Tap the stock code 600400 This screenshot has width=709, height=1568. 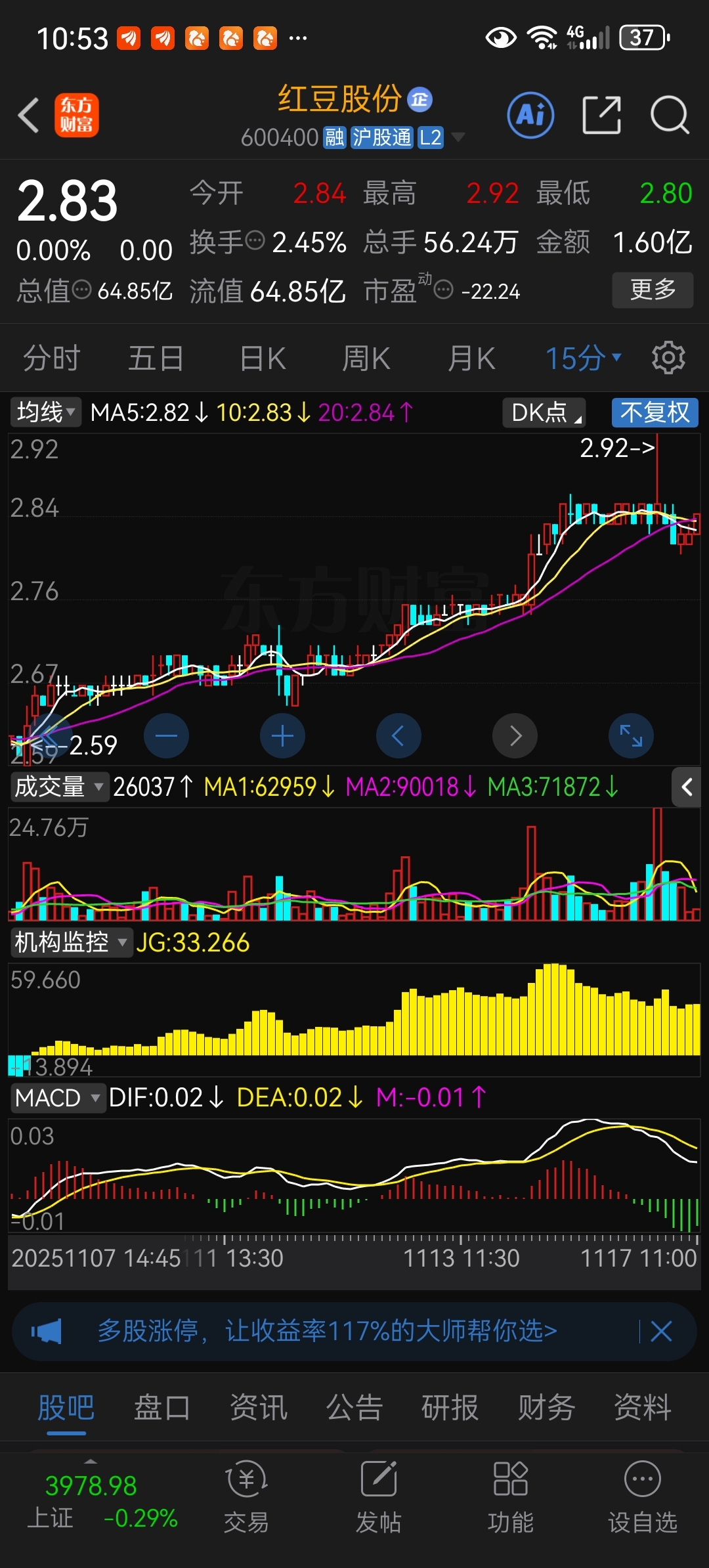pyautogui.click(x=280, y=138)
